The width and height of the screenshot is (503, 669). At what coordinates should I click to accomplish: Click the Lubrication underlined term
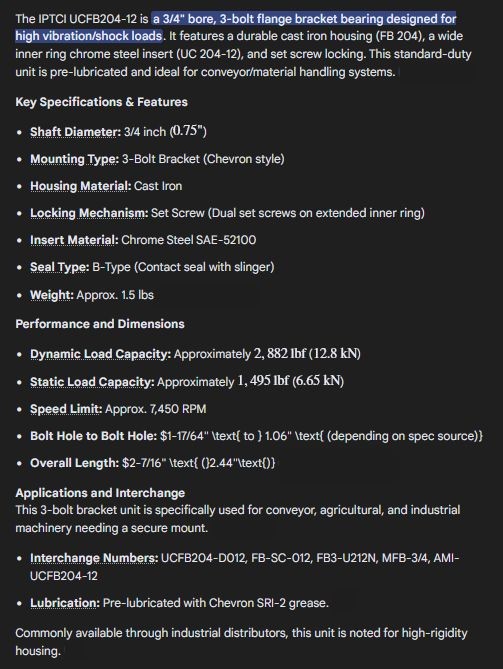[65, 603]
